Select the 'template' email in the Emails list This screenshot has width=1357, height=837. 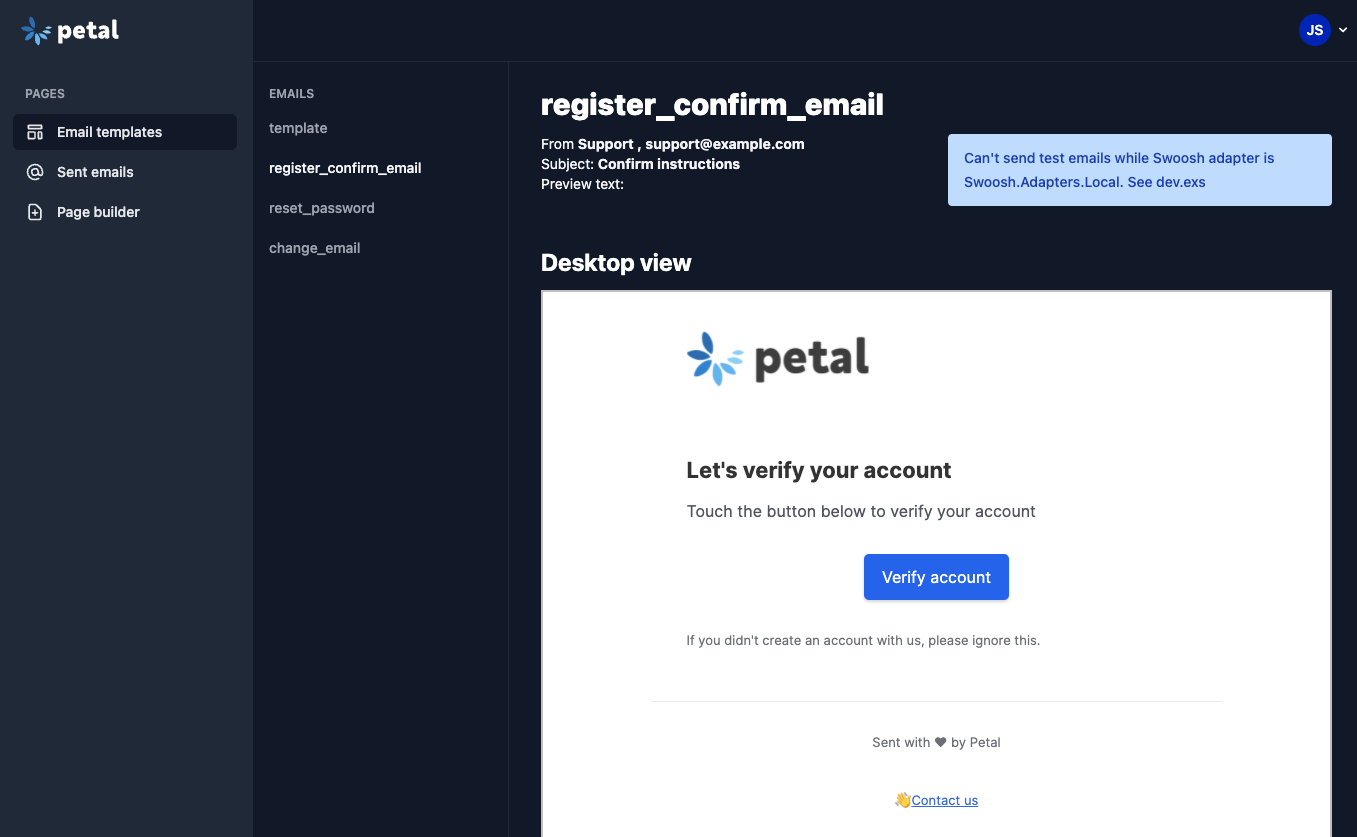pyautogui.click(x=297, y=128)
